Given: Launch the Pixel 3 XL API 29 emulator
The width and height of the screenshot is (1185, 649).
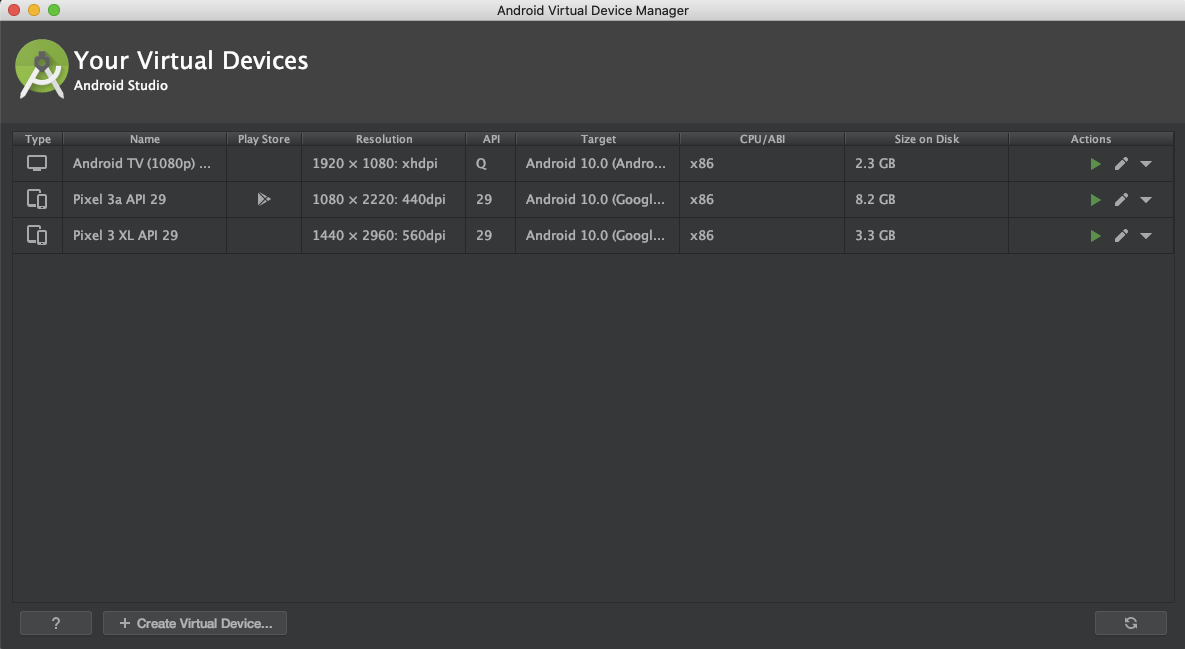Looking at the screenshot, I should point(1095,236).
